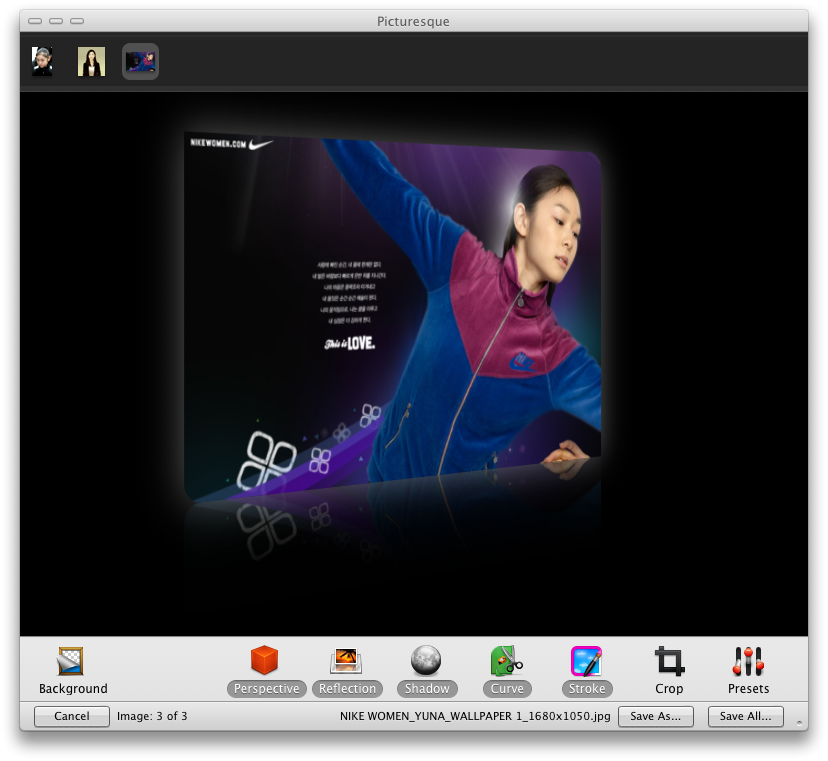Click the moon Shadow icon

[426, 661]
